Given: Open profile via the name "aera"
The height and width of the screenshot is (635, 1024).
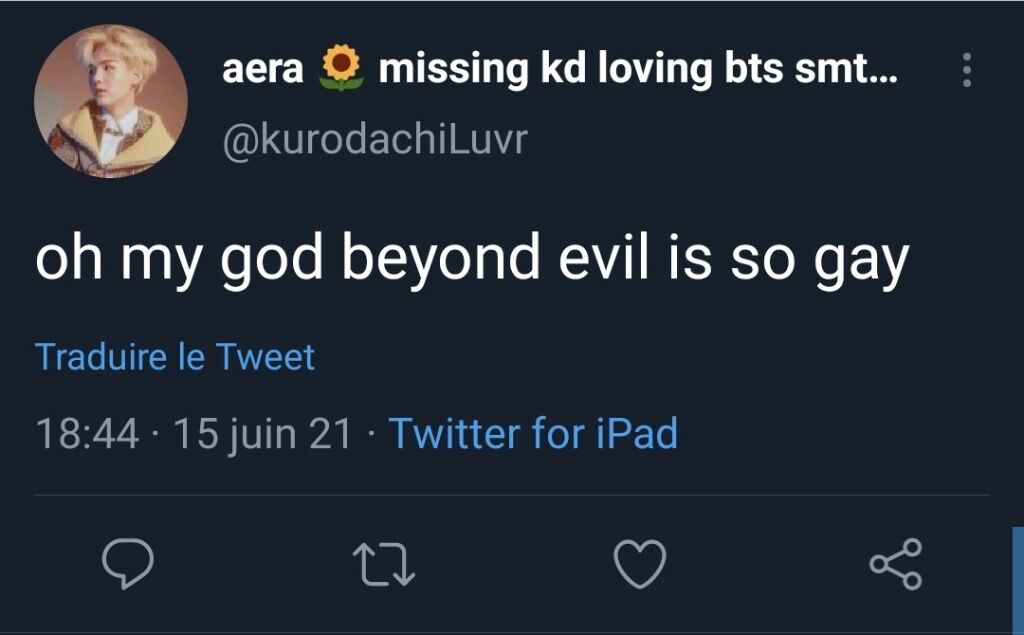Looking at the screenshot, I should [263, 69].
